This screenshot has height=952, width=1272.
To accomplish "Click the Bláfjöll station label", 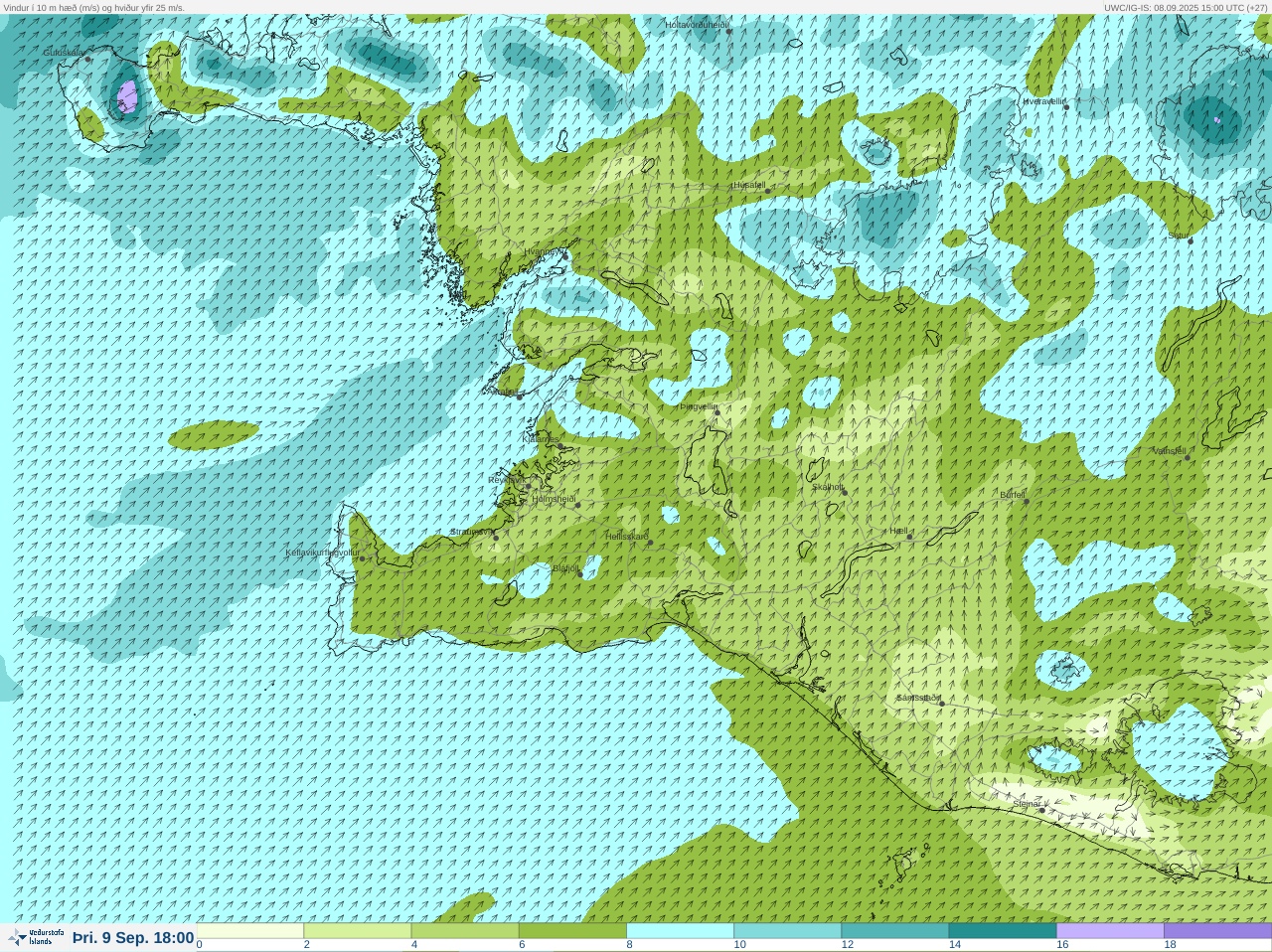I will click(x=565, y=568).
